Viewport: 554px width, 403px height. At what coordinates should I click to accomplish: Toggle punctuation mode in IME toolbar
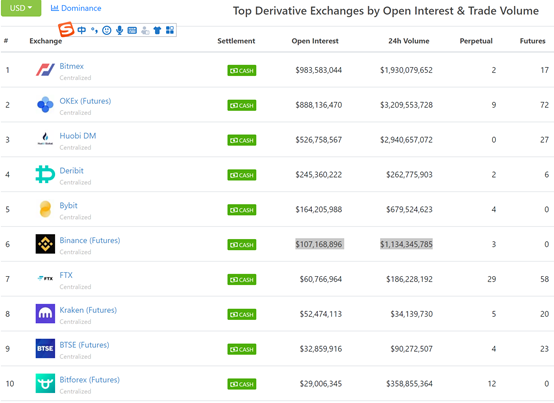coord(94,30)
